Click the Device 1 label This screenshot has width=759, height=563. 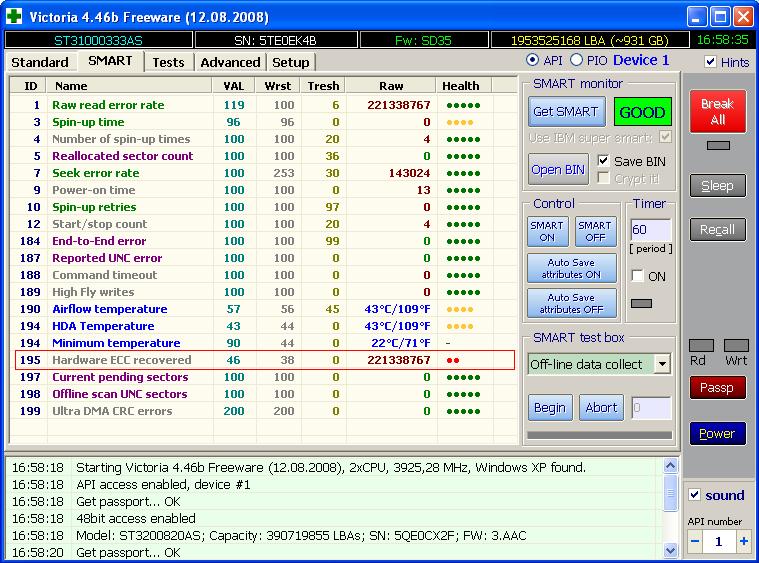pos(641,60)
